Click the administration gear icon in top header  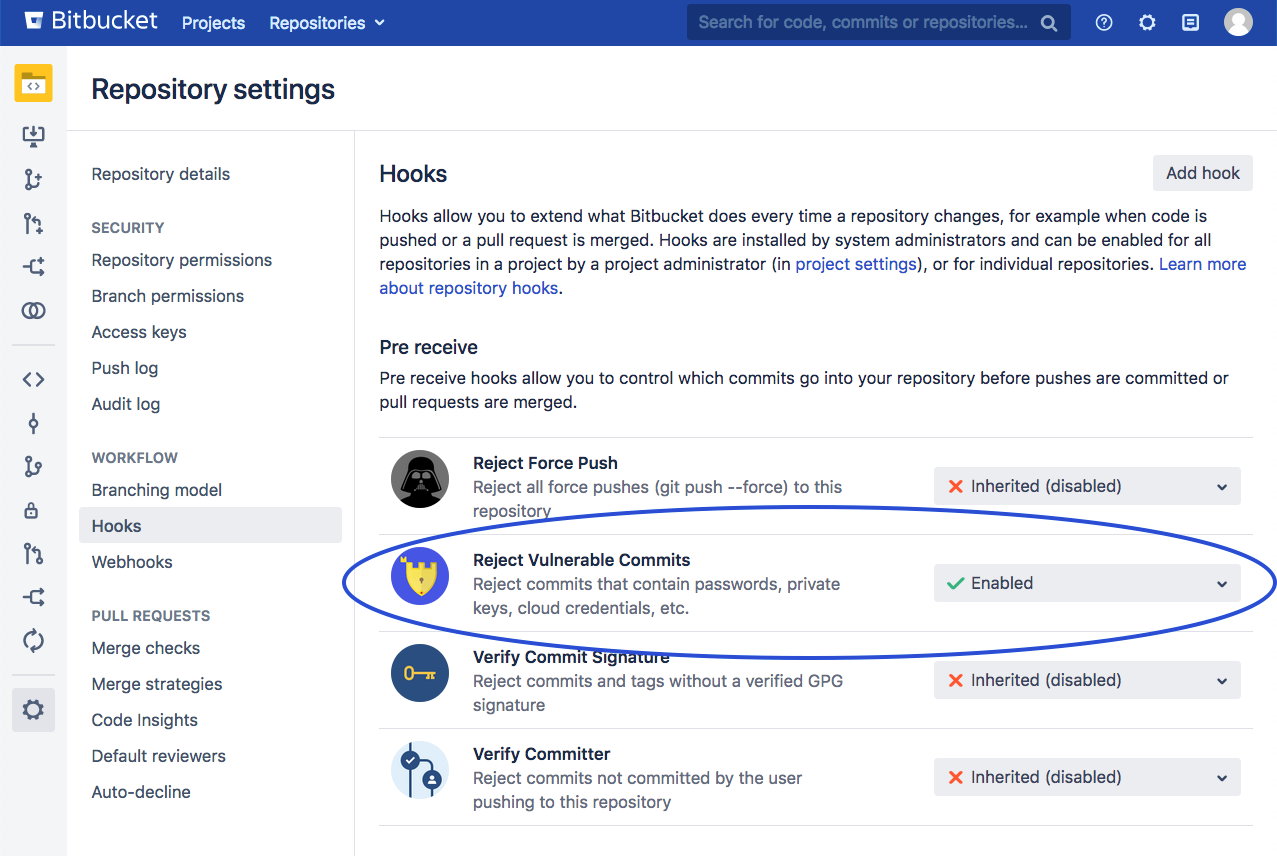pos(1147,23)
